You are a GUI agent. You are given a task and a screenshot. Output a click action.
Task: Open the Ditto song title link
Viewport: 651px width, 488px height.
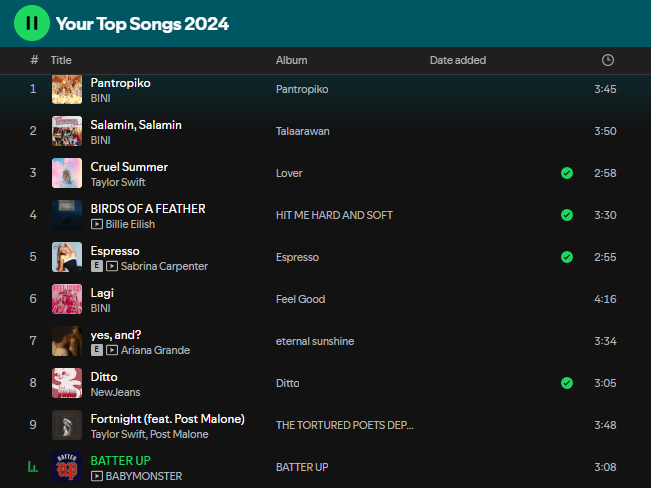[x=104, y=377]
